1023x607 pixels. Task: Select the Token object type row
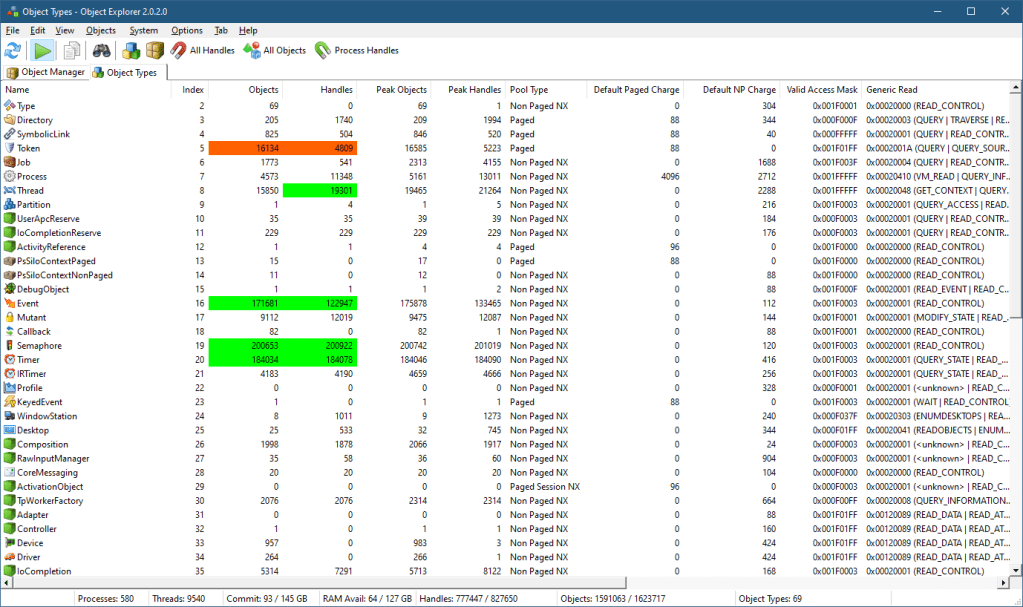coord(28,148)
